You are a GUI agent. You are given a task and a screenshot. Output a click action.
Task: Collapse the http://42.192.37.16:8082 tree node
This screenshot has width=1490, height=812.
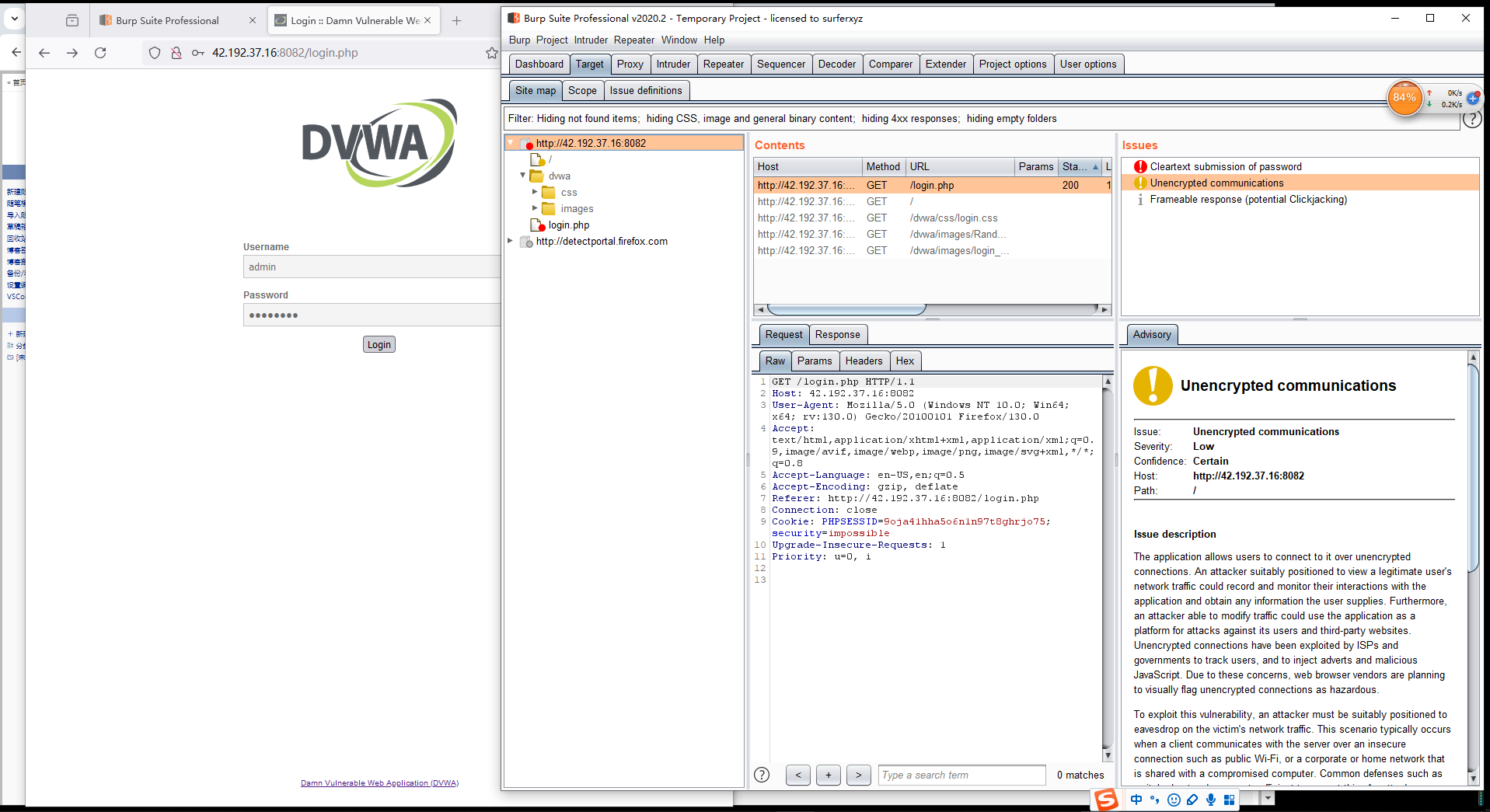(x=511, y=143)
